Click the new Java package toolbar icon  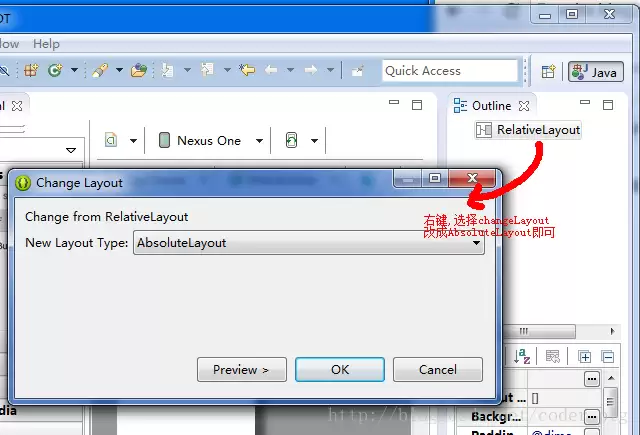click(x=31, y=71)
